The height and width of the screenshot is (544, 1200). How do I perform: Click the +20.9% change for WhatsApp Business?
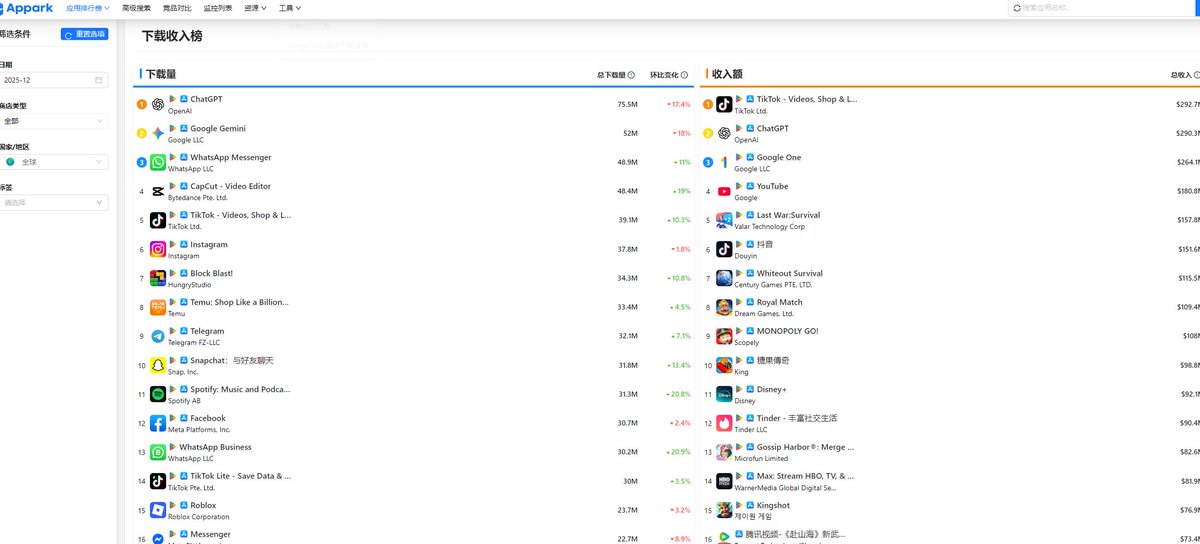[678, 452]
